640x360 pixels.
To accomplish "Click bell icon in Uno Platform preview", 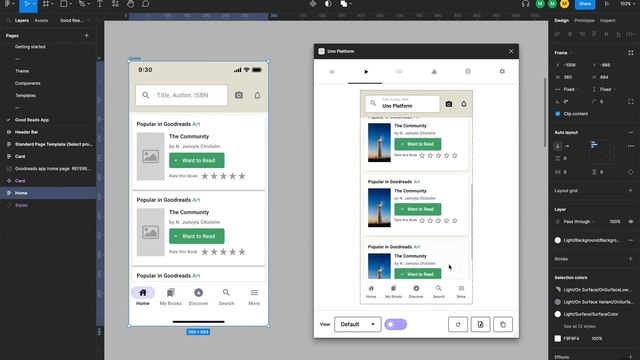I will tap(464, 104).
